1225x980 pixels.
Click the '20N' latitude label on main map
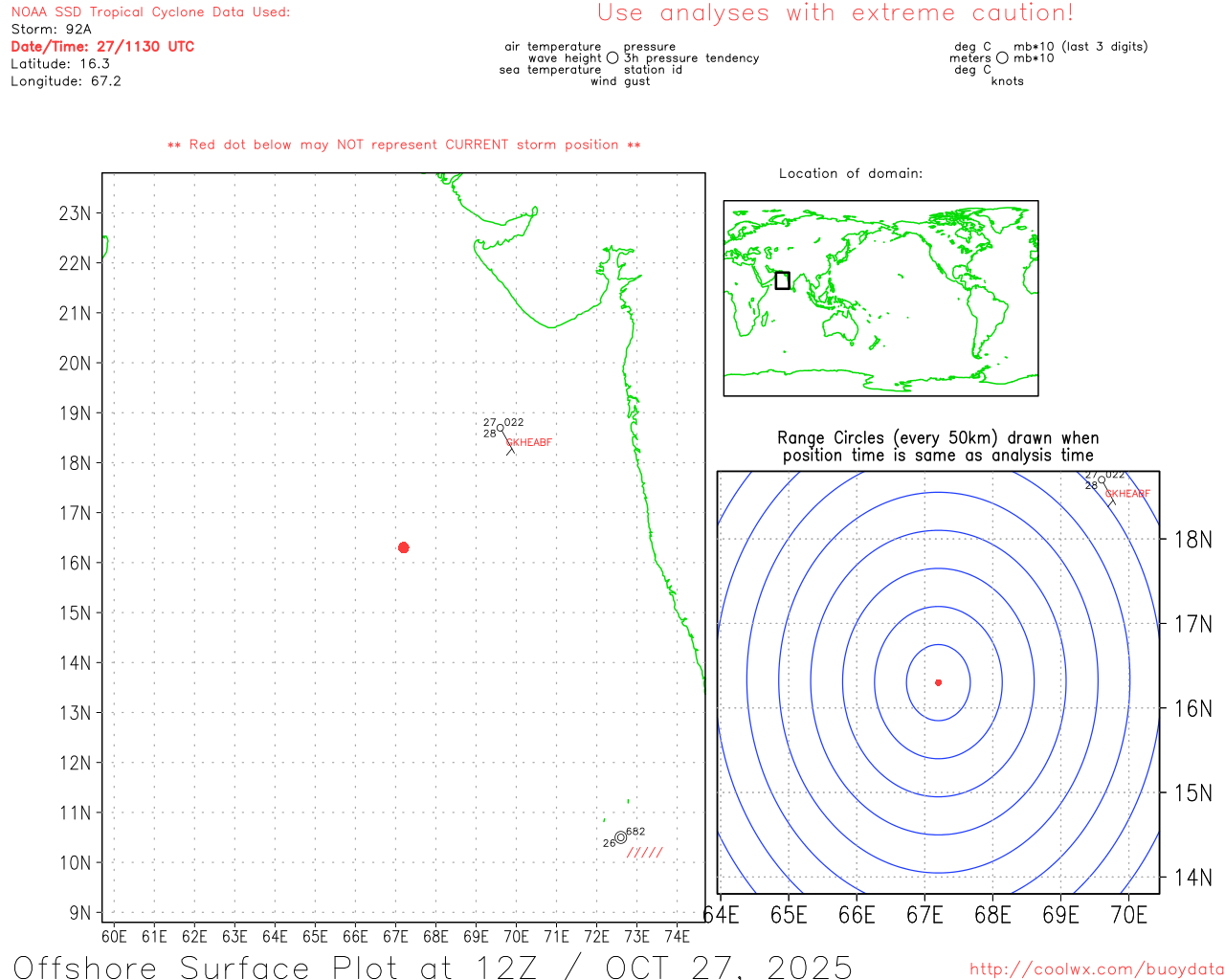75,364
